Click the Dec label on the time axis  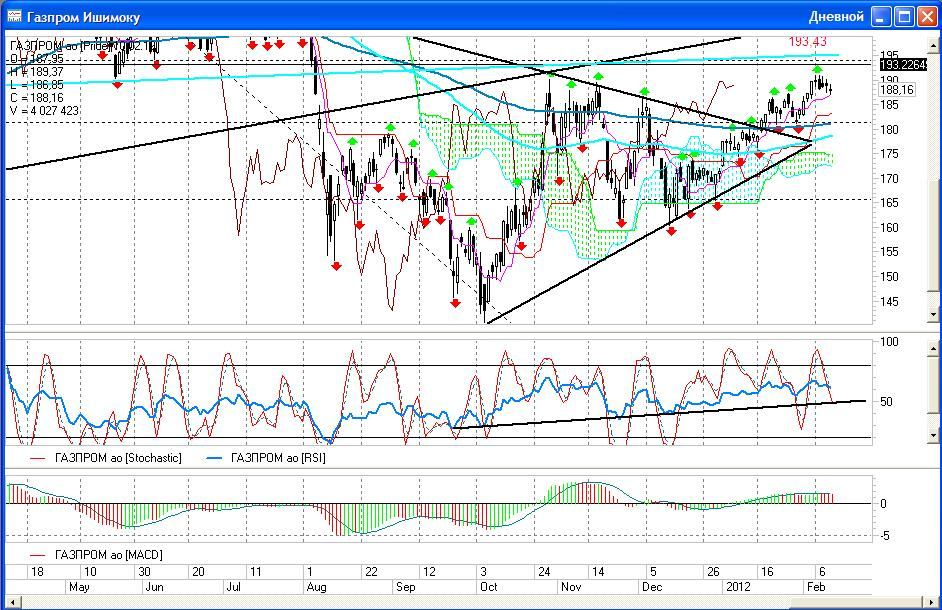coord(652,587)
